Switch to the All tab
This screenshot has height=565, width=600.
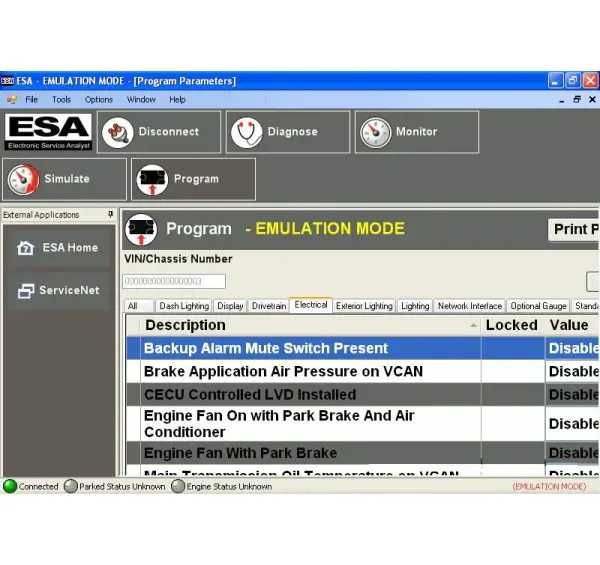(x=139, y=306)
